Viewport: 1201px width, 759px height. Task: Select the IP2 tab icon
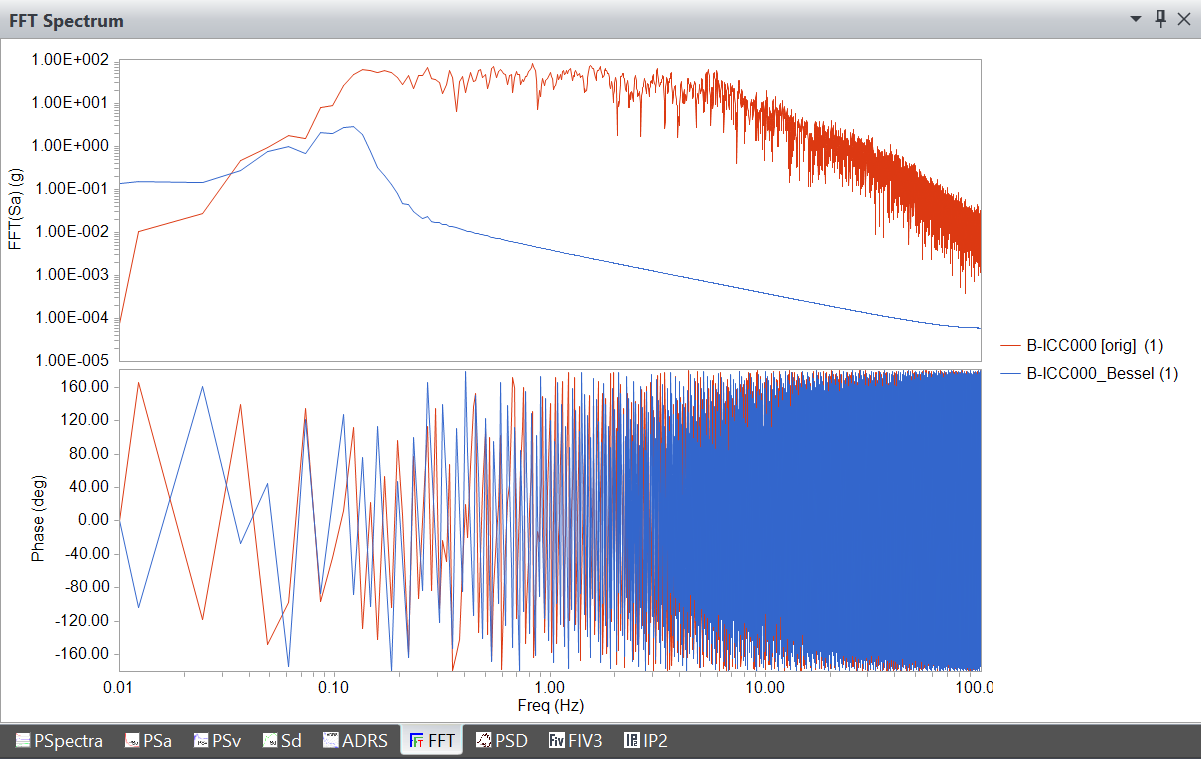[632, 741]
